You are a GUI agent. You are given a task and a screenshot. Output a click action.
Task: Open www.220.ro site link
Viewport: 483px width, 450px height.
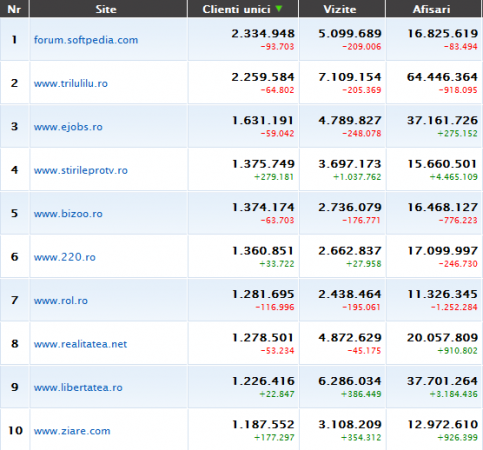pos(65,257)
